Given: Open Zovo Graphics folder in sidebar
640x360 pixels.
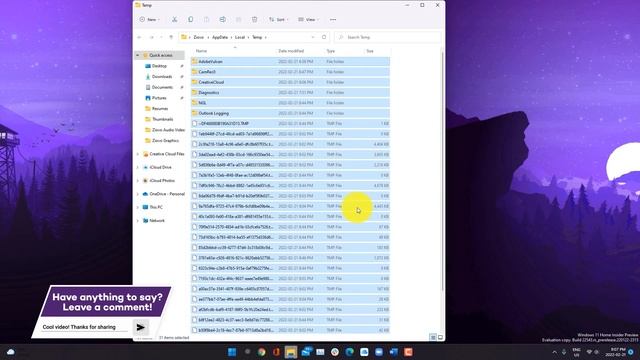Looking at the screenshot, I should coord(165,140).
